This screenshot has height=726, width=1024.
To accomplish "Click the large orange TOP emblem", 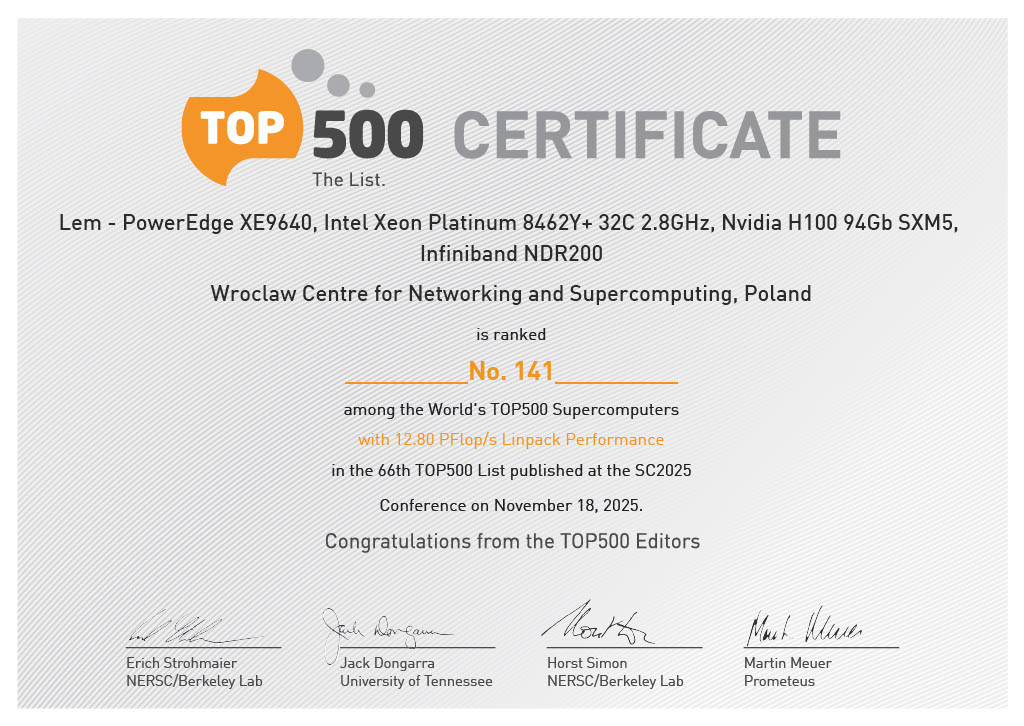I will pyautogui.click(x=243, y=126).
